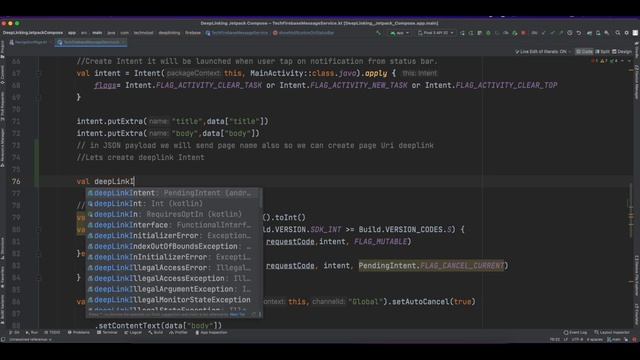Open Build Variants on left tool strip
Image resolution: width=640 pixels, height=360 pixels.
(2, 309)
